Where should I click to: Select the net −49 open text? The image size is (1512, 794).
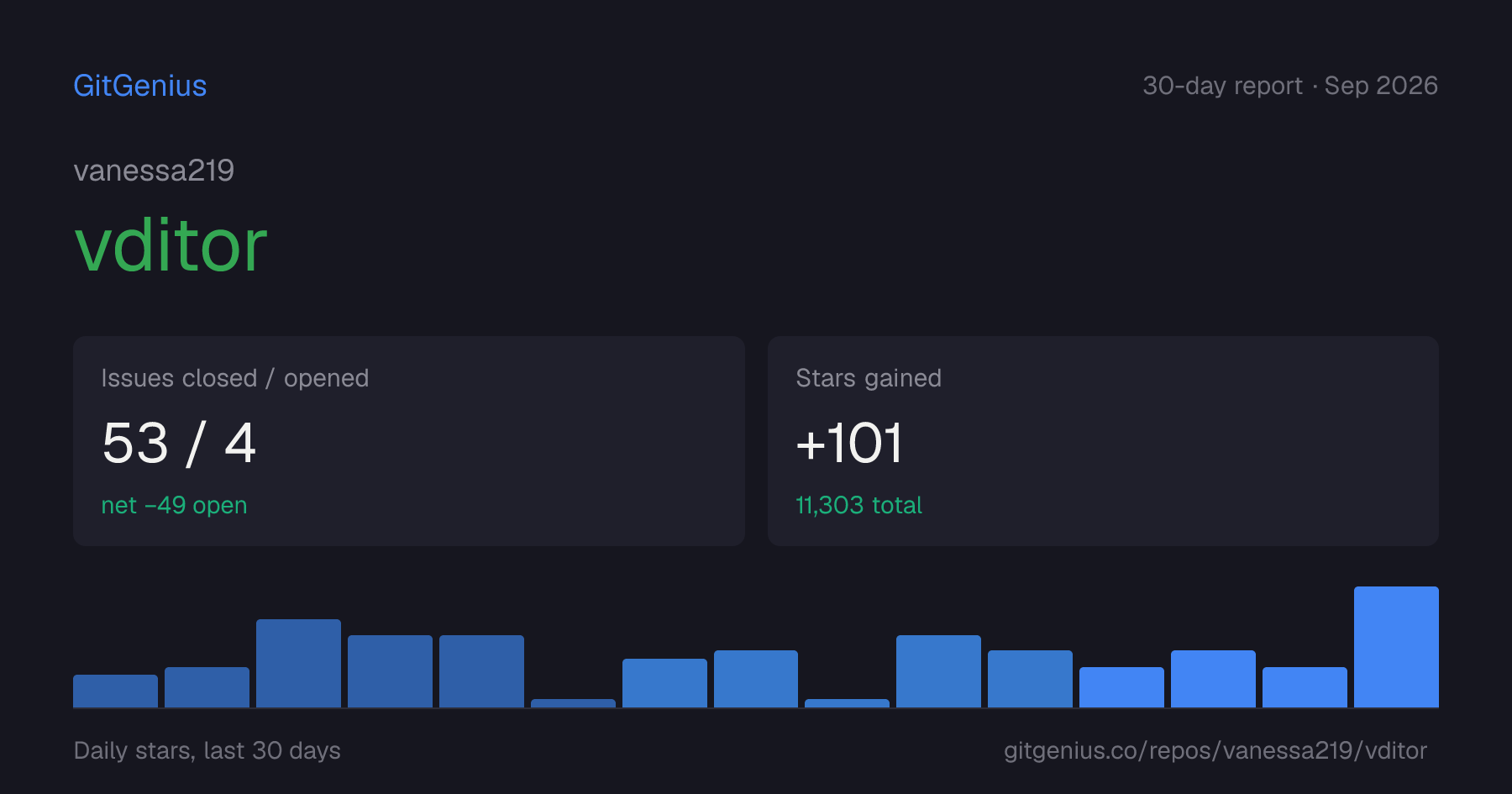(174, 505)
